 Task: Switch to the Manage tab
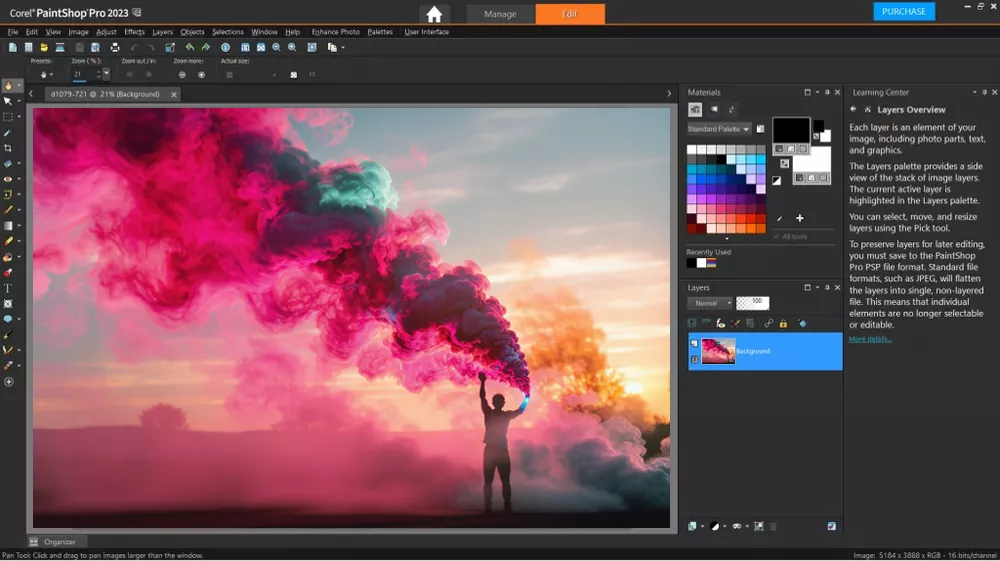501,14
